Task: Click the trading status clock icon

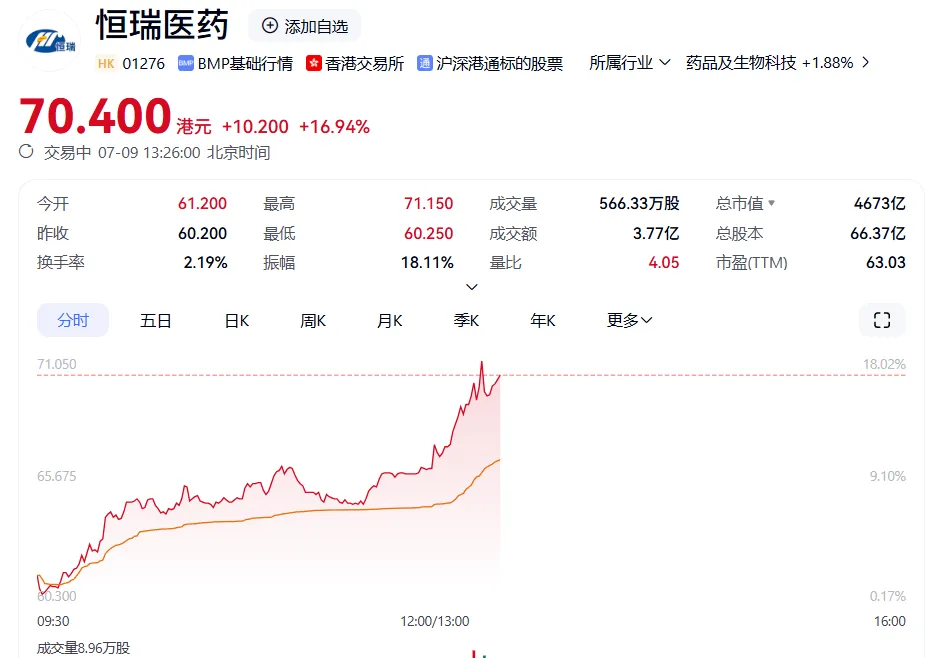Action: 27,152
